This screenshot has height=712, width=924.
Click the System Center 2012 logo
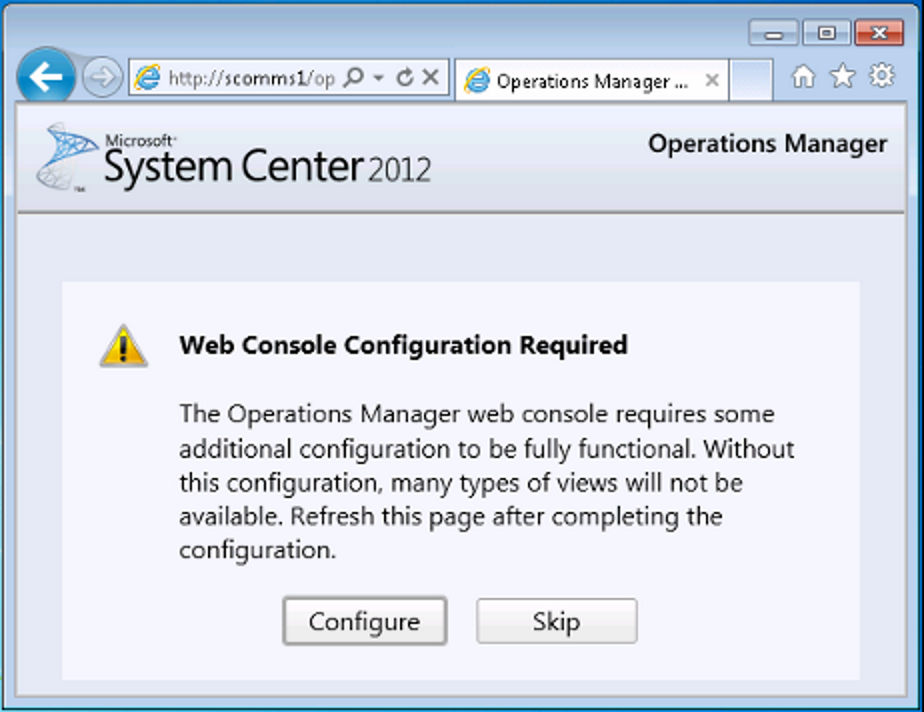pos(234,158)
